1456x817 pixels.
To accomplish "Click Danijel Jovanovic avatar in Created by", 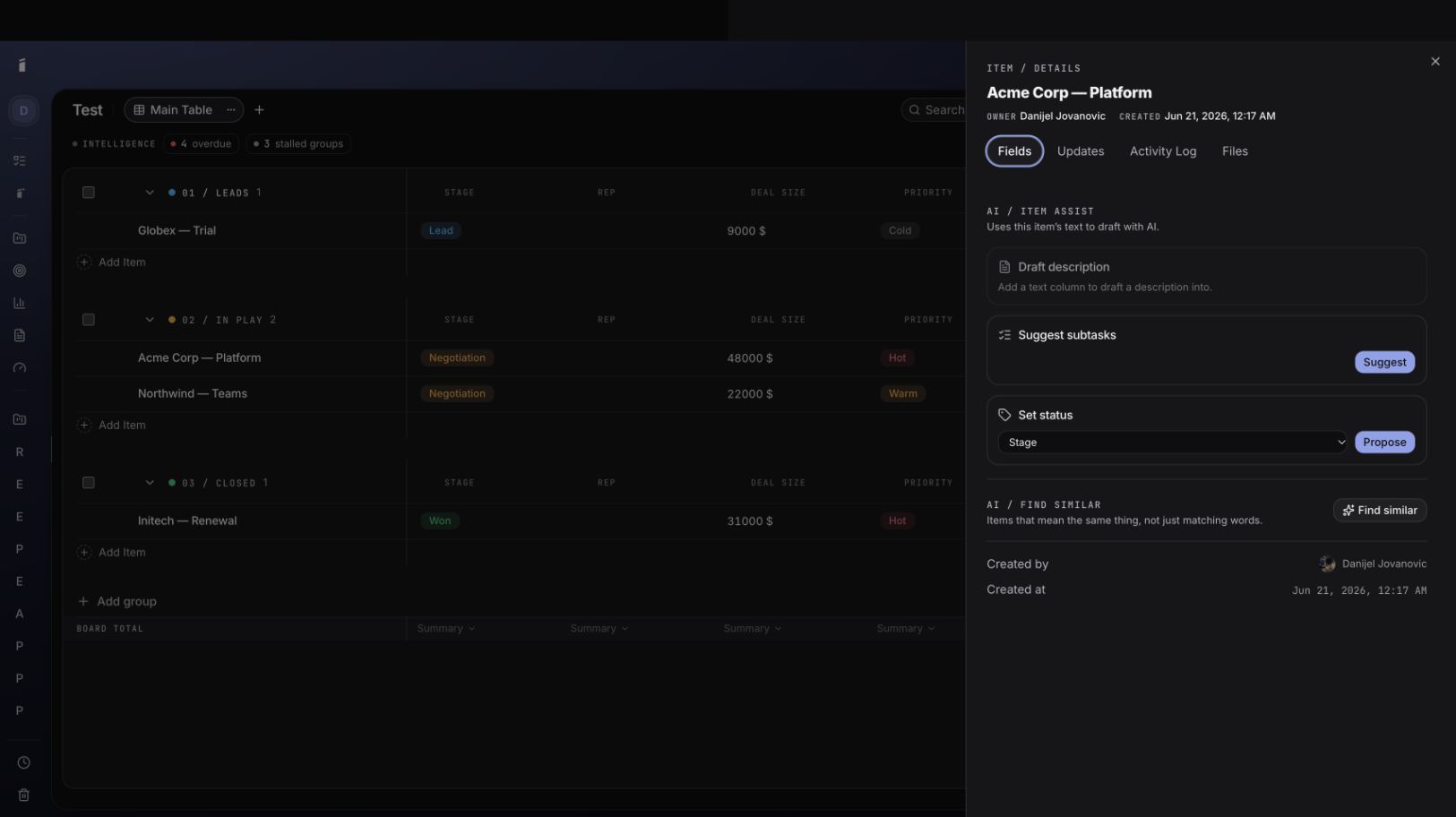I will [1327, 563].
